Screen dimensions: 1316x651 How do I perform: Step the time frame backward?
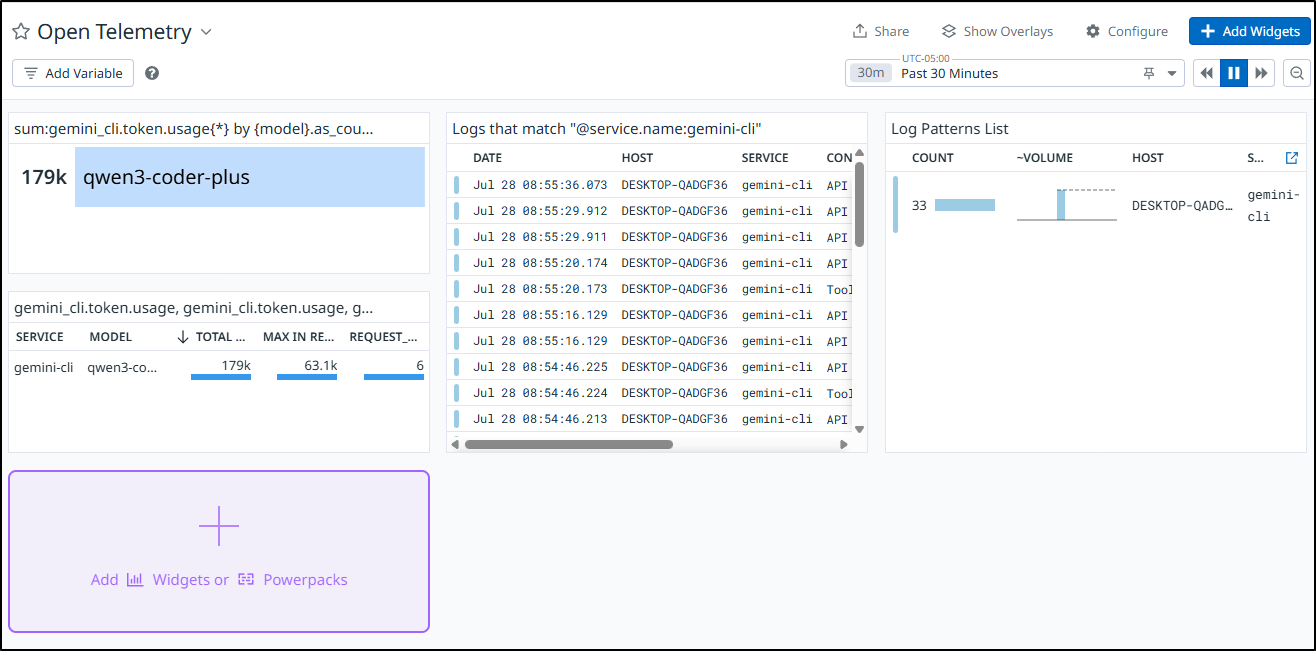[x=1207, y=73]
